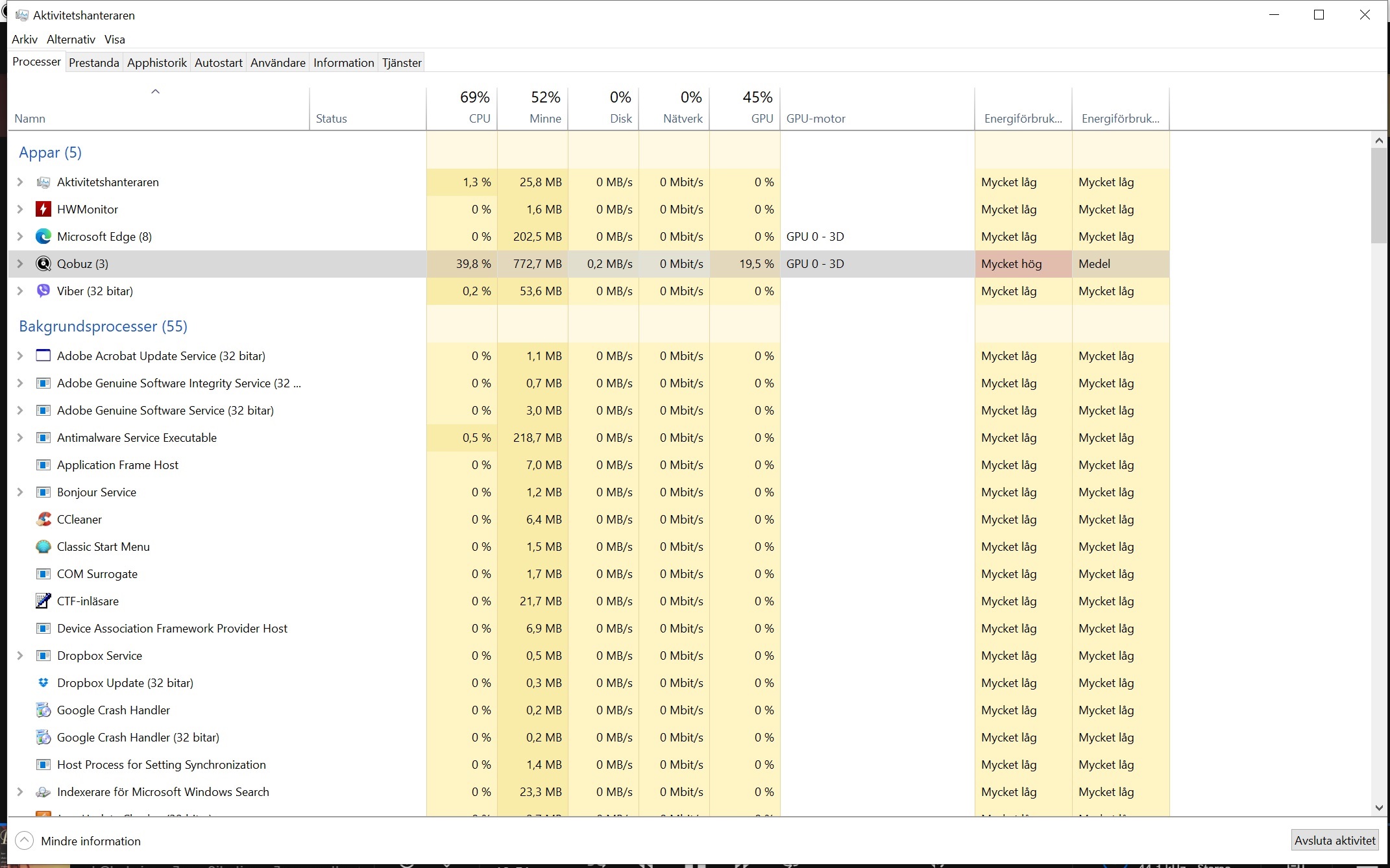
Task: Sort by the Namn column header
Action: point(159,108)
